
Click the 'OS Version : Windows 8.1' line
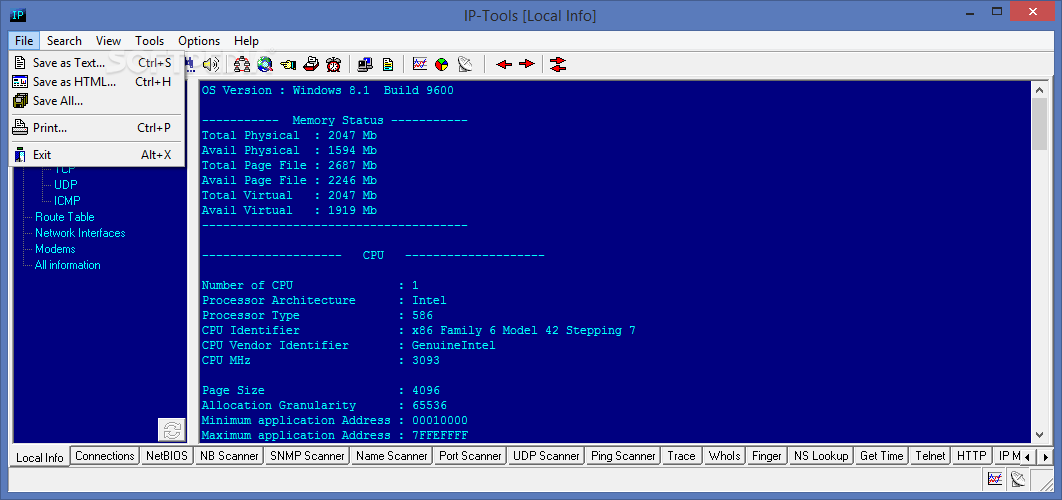click(x=327, y=90)
